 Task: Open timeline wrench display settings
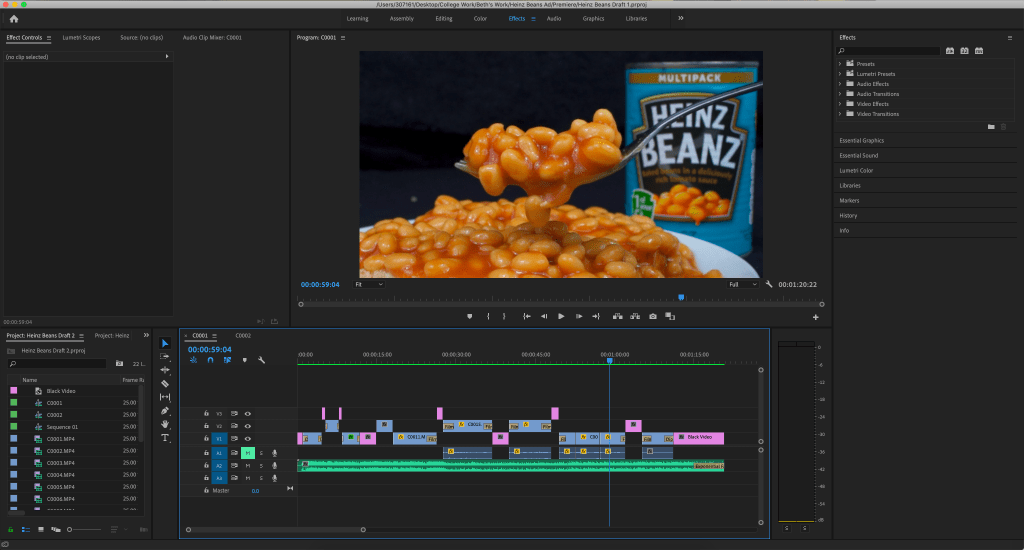[261, 360]
